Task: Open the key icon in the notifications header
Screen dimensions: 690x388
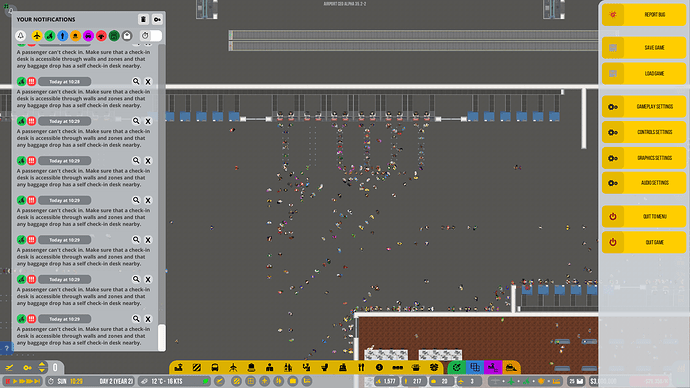Action: click(157, 19)
